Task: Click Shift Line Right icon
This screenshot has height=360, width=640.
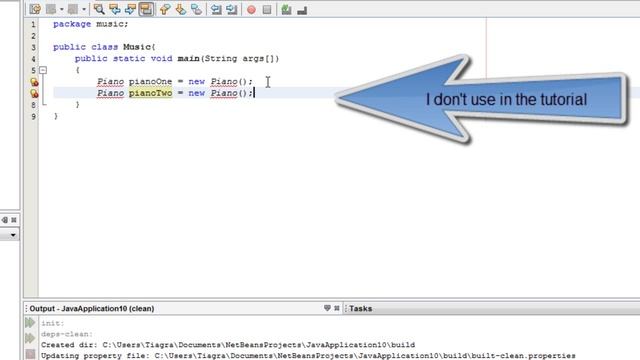Action: pyautogui.click(x=232, y=9)
